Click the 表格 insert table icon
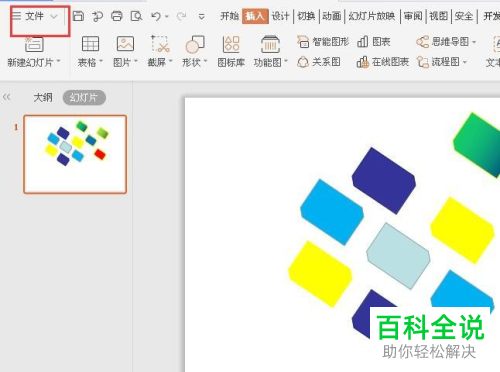Viewport: 500px width, 372px height. (x=90, y=44)
